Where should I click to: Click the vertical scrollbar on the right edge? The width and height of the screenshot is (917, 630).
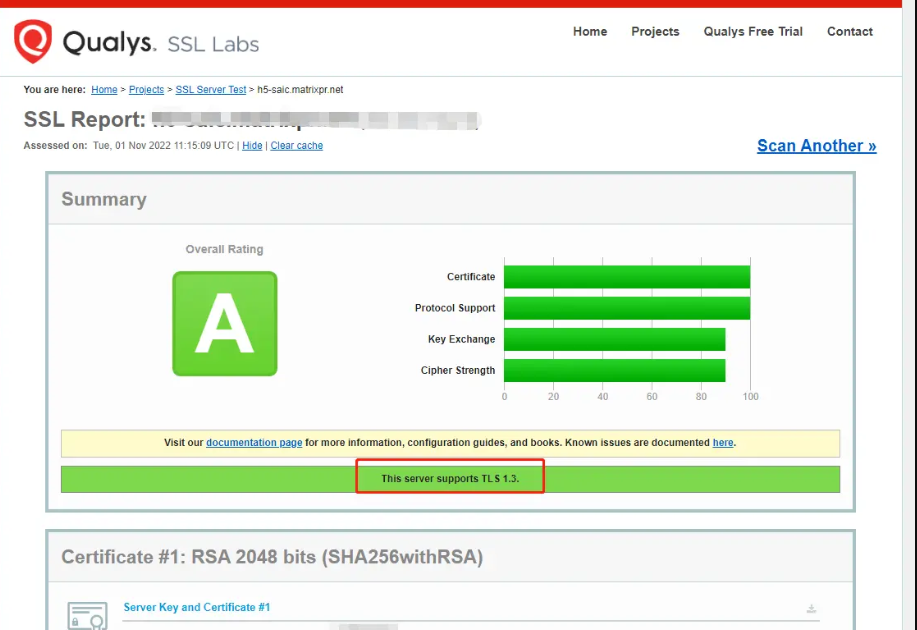(x=909, y=315)
